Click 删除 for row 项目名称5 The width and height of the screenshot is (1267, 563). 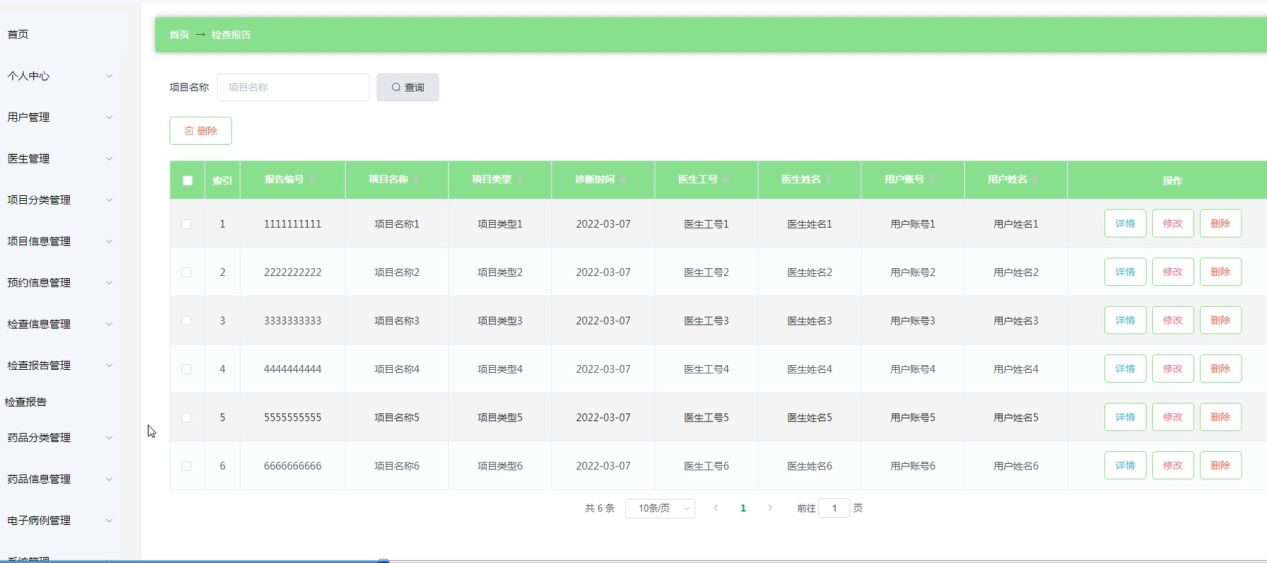click(1220, 417)
